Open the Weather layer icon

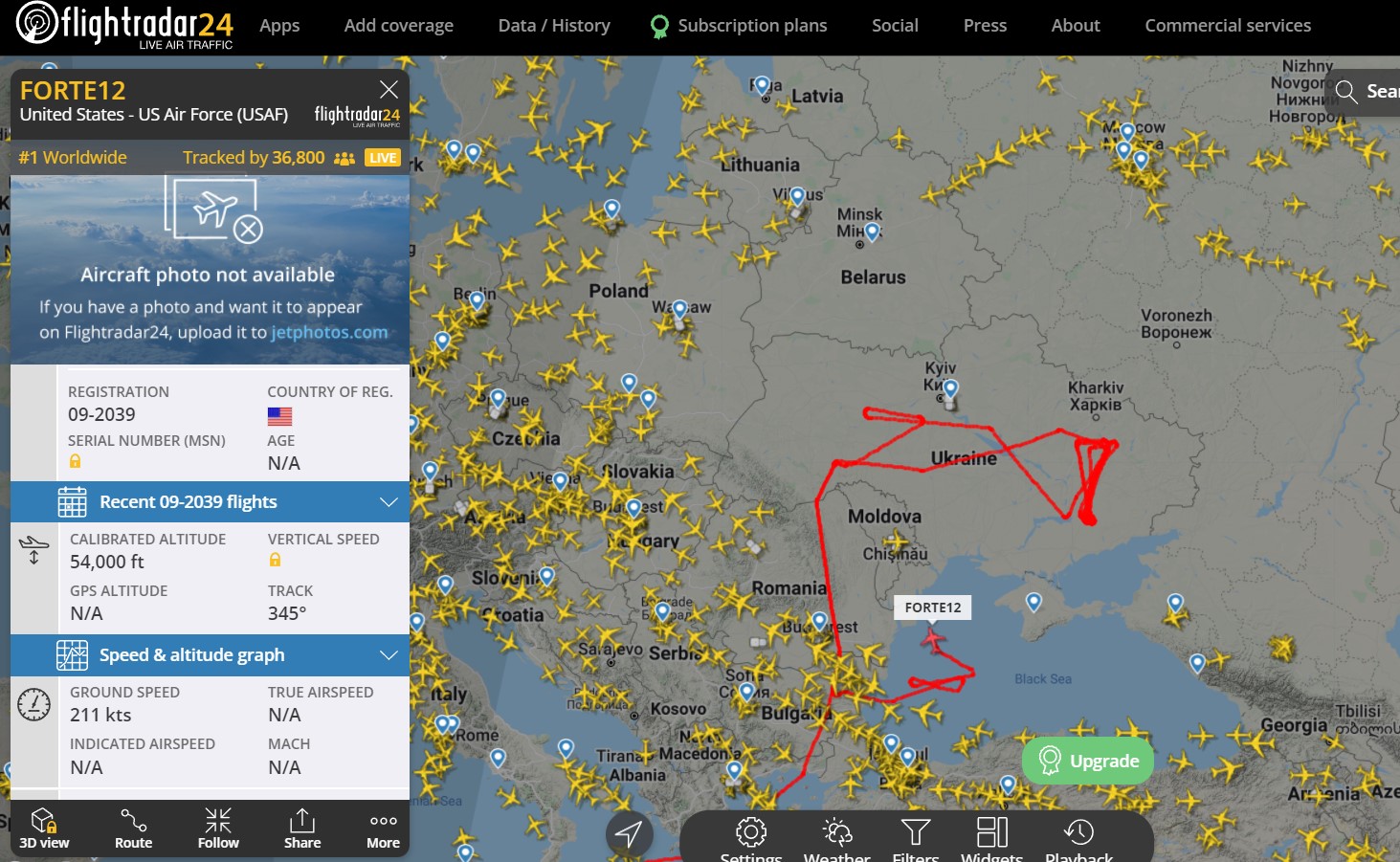[837, 832]
